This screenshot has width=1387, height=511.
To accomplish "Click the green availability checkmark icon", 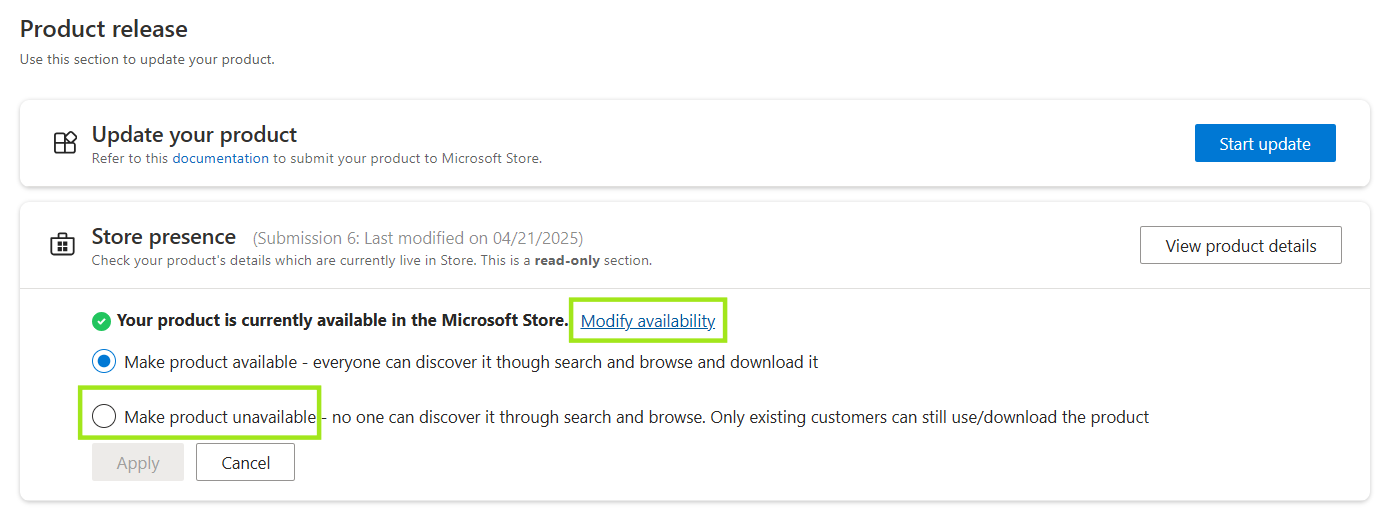I will [101, 321].
